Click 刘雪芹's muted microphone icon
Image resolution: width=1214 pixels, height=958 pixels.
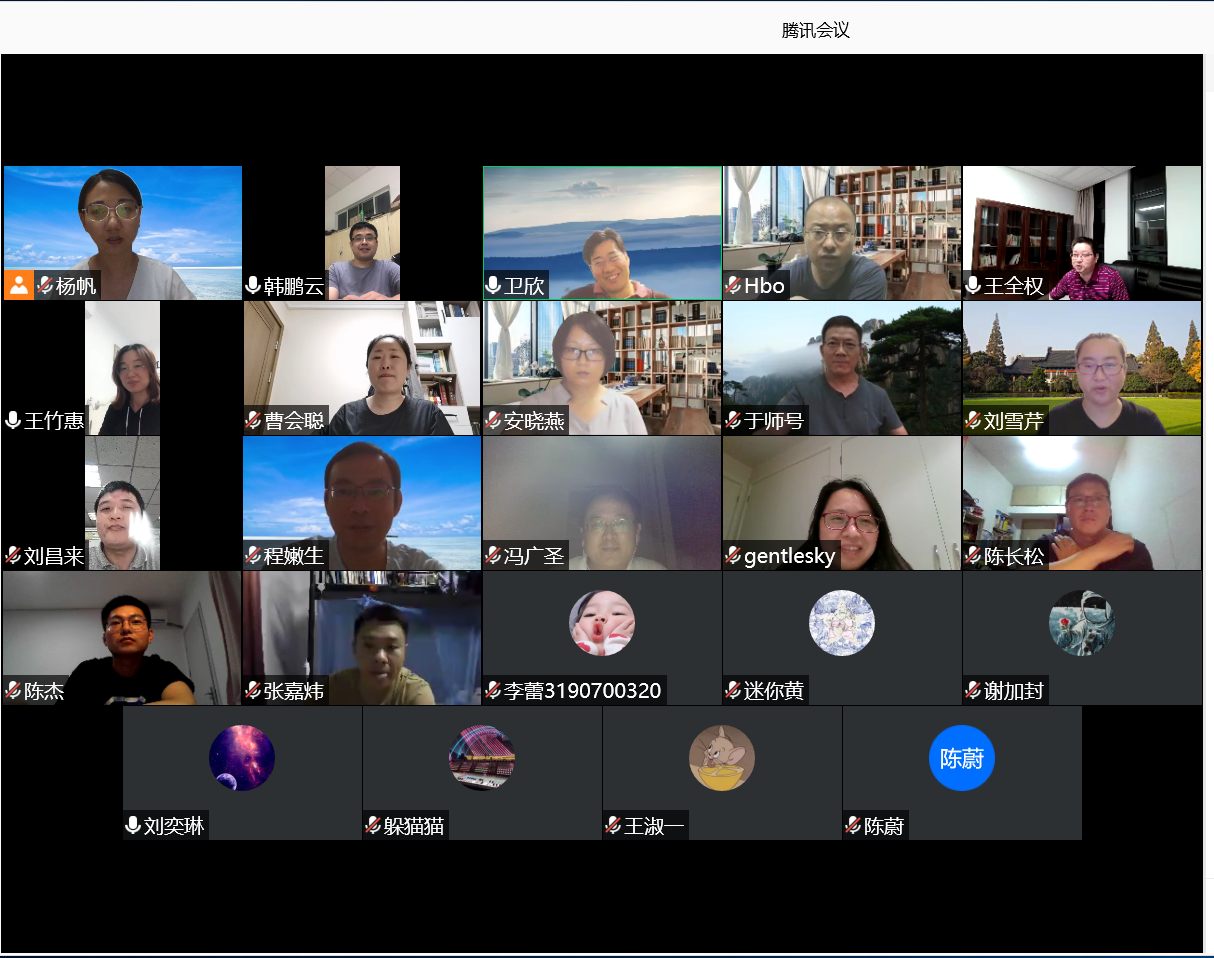coord(973,421)
